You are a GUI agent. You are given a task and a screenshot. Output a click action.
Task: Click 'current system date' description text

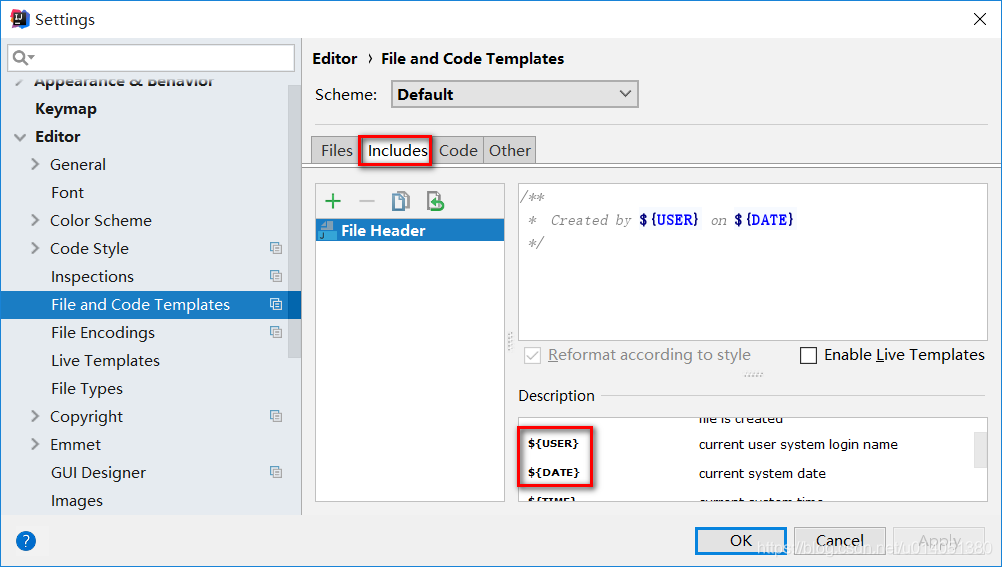click(762, 474)
